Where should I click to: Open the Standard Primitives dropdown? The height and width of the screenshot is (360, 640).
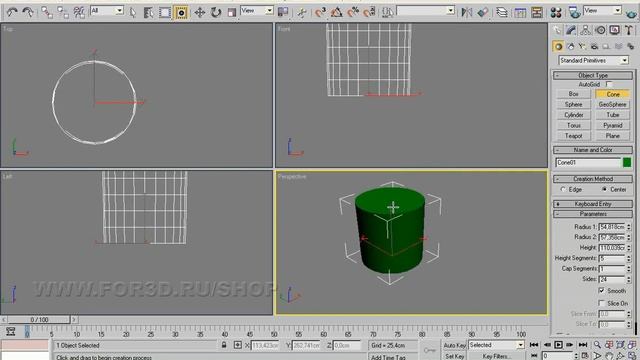(x=593, y=60)
